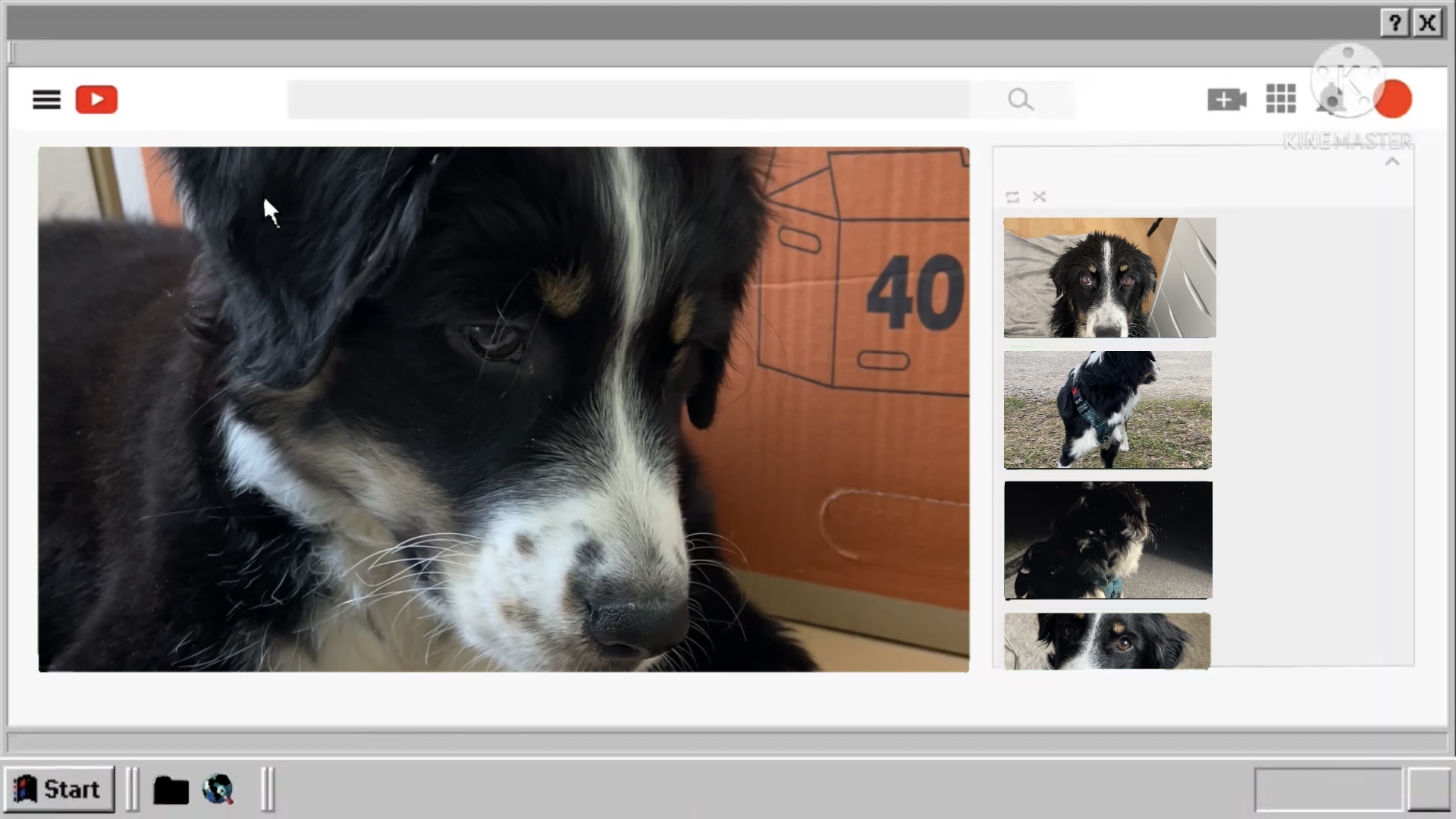The height and width of the screenshot is (819, 1456).
Task: Click the magnifier search button
Action: [1021, 99]
